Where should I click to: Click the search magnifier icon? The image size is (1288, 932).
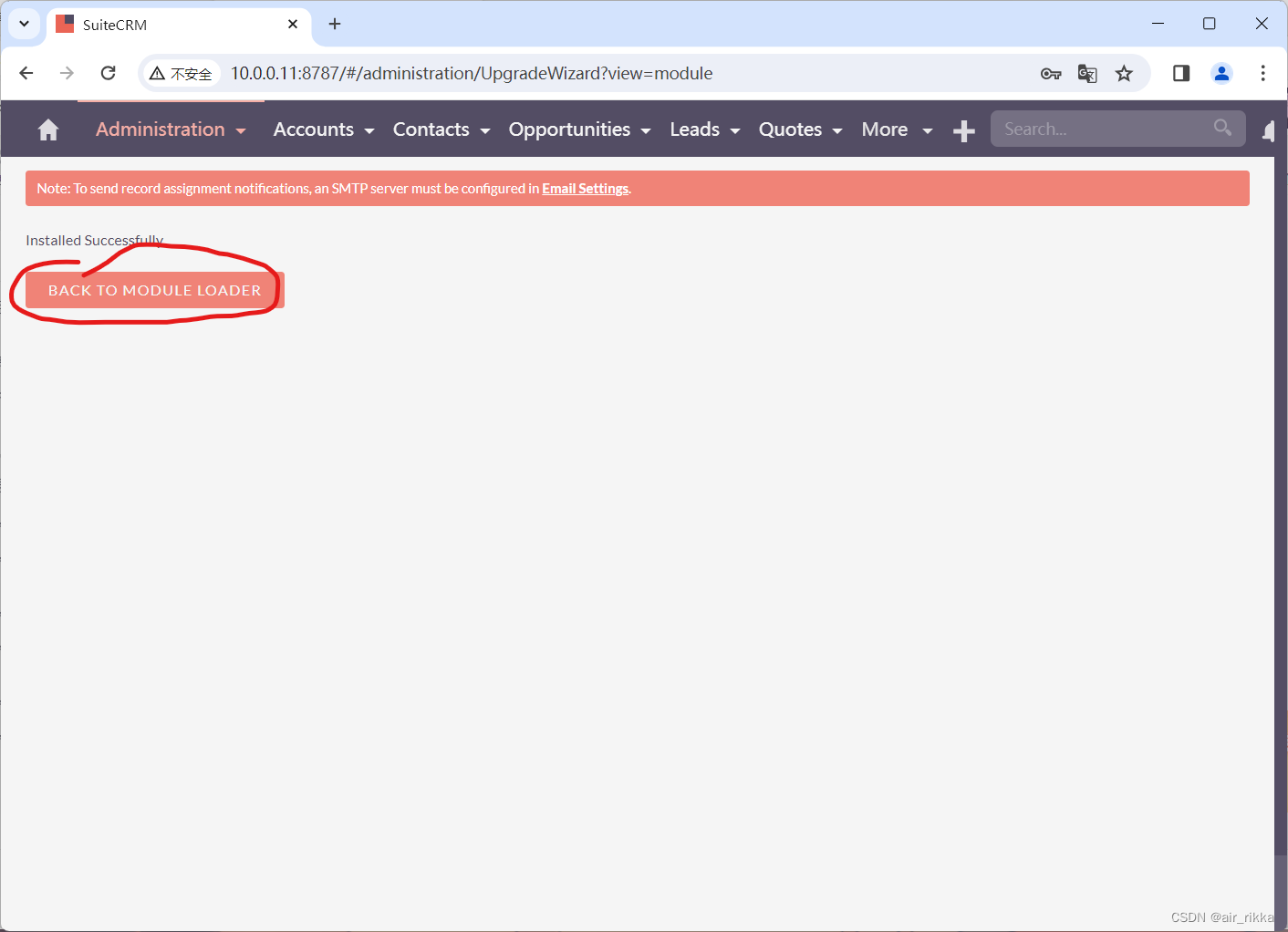click(1222, 128)
